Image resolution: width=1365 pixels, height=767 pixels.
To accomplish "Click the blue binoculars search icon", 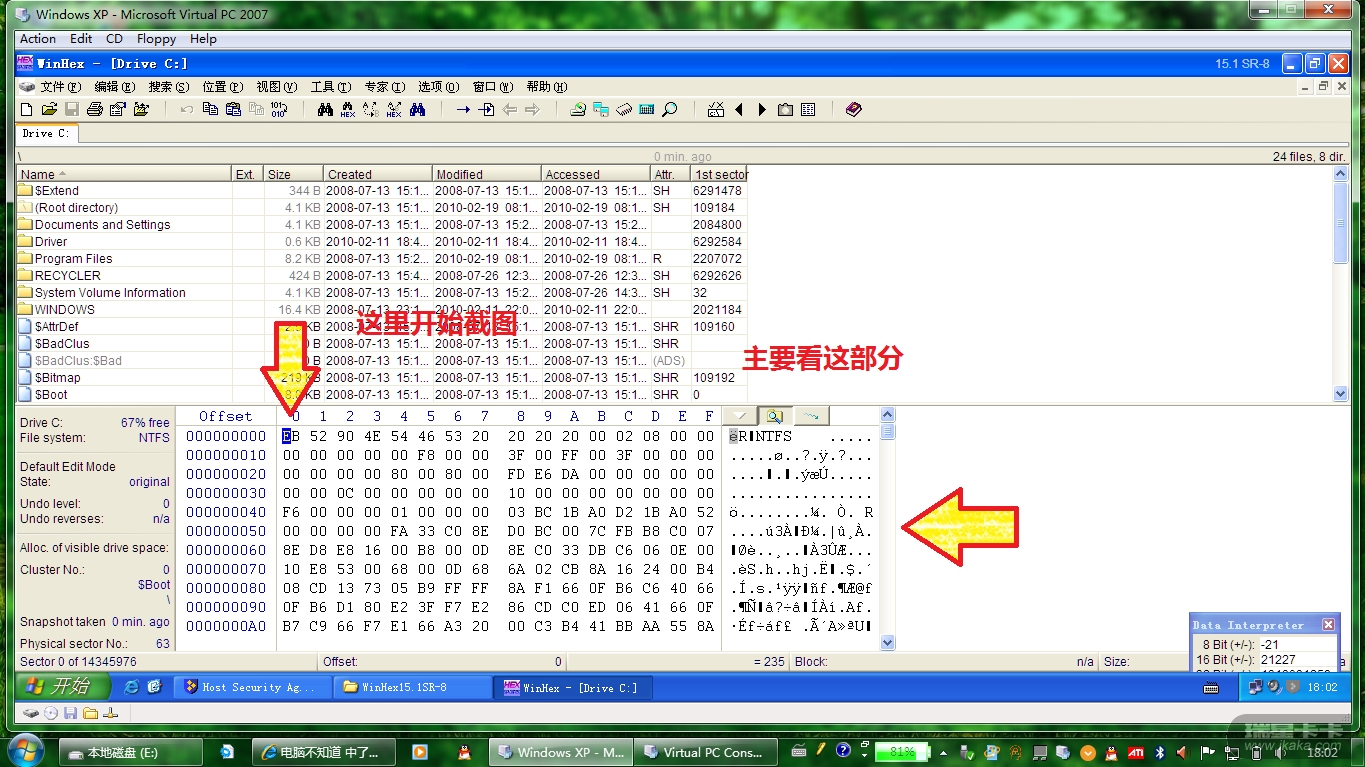I will [x=418, y=109].
